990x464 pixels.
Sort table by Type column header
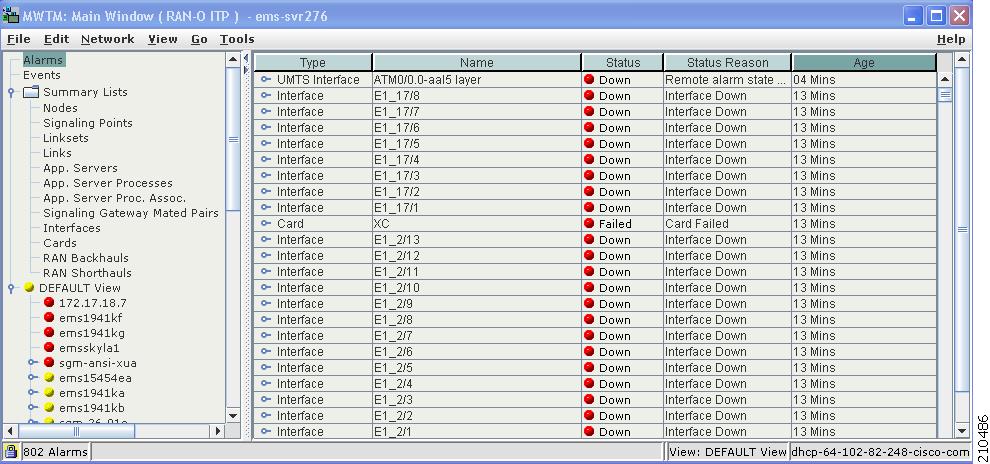(313, 62)
